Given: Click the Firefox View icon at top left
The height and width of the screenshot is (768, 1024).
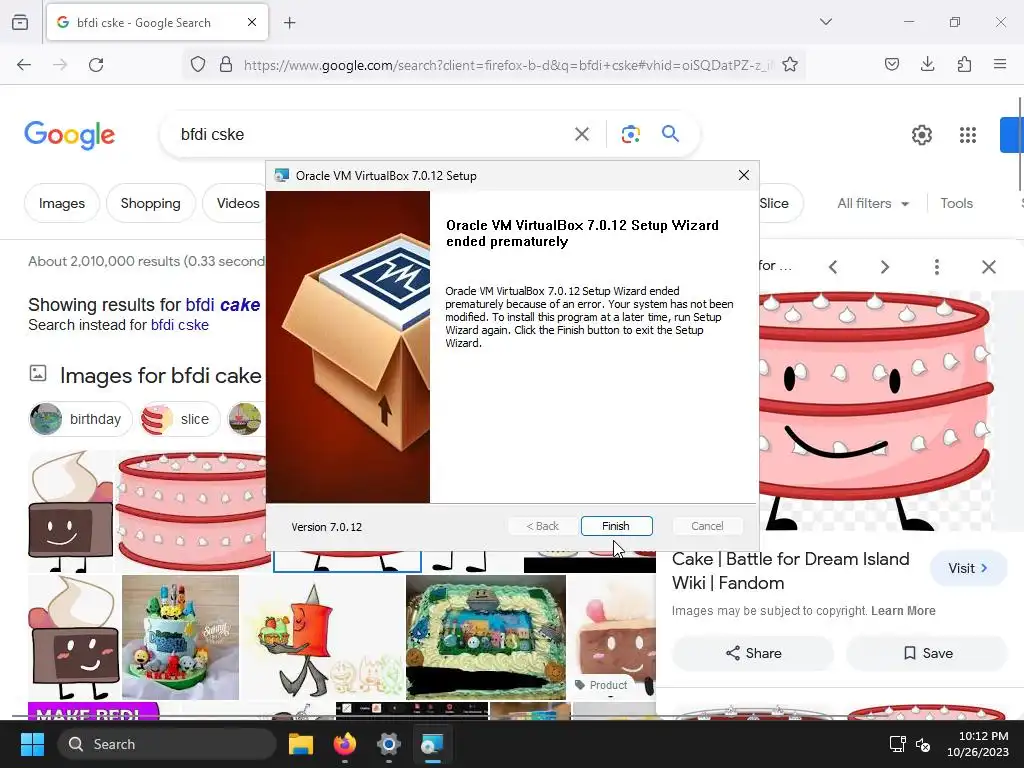Looking at the screenshot, I should [20, 22].
